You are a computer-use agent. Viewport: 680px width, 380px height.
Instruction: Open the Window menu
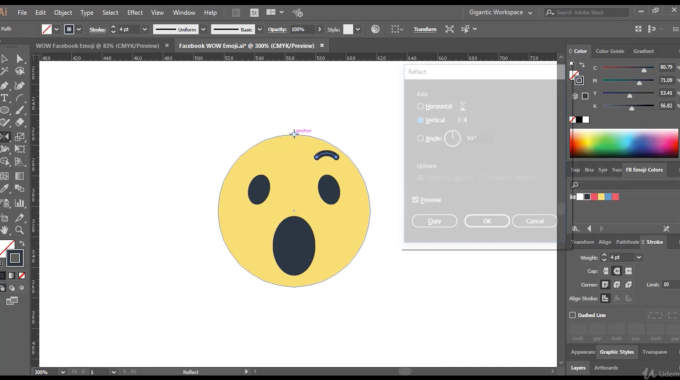pos(184,13)
